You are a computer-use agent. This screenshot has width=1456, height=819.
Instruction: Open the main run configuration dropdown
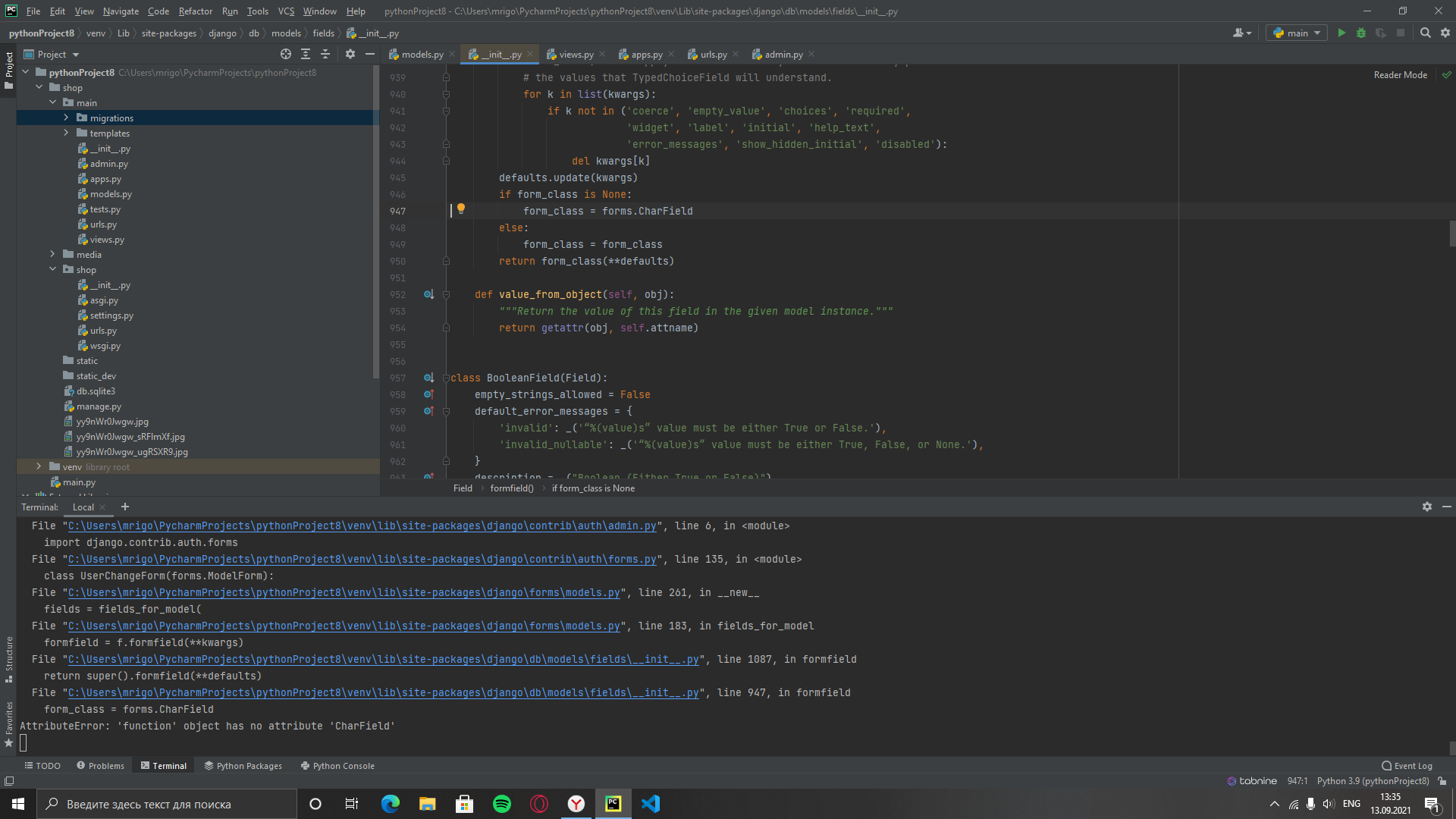tap(1298, 33)
